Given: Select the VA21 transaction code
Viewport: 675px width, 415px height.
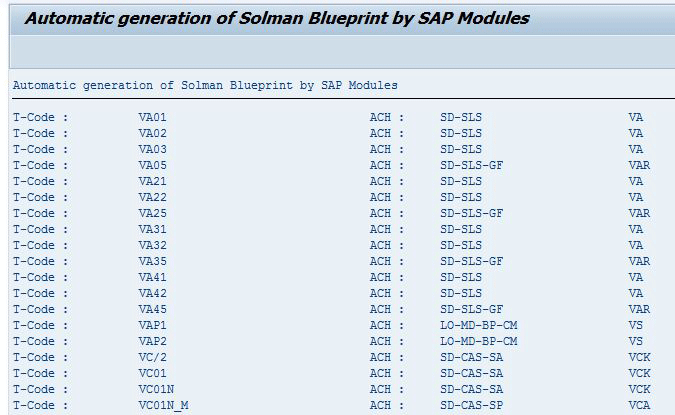Looking at the screenshot, I should point(152,181).
